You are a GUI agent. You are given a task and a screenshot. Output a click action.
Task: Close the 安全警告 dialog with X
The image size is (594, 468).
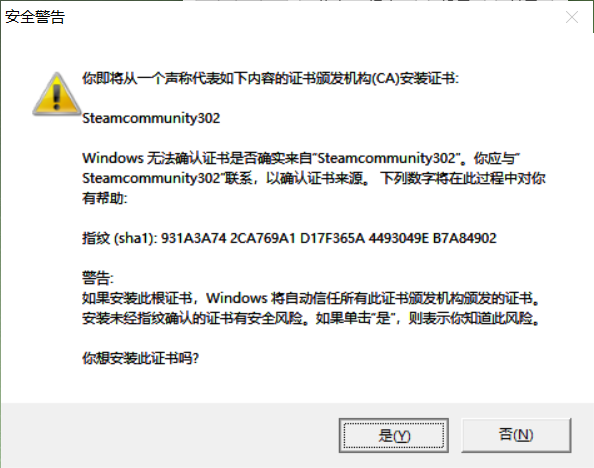tap(572, 17)
